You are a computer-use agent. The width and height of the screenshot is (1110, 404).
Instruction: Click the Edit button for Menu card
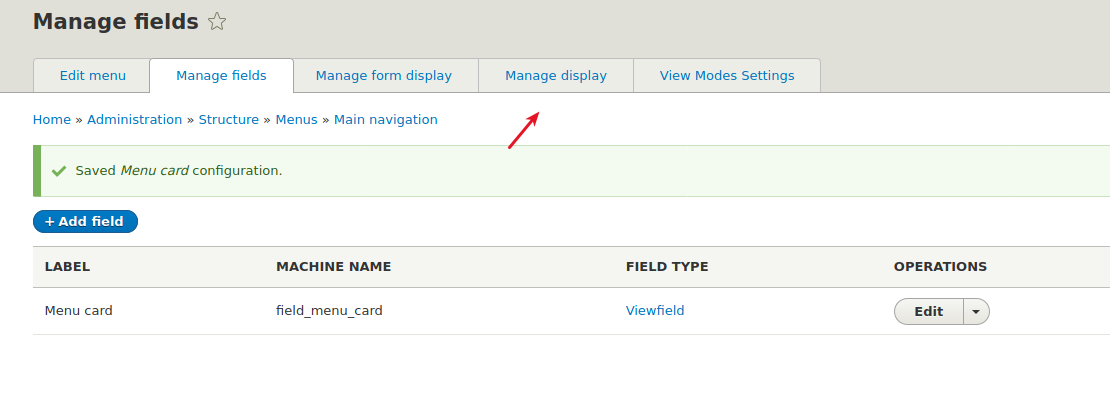(x=928, y=311)
